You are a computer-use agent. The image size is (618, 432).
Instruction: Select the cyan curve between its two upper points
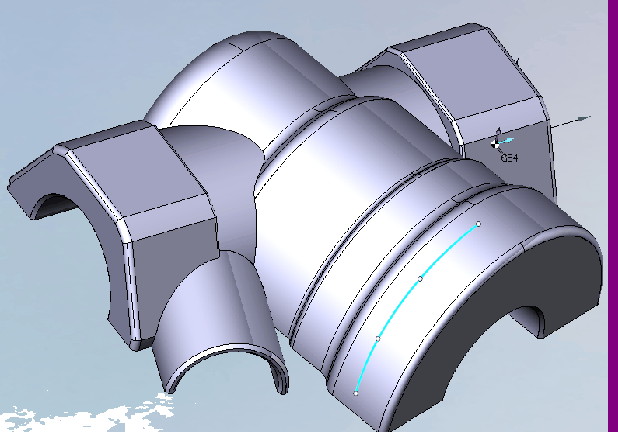point(450,248)
